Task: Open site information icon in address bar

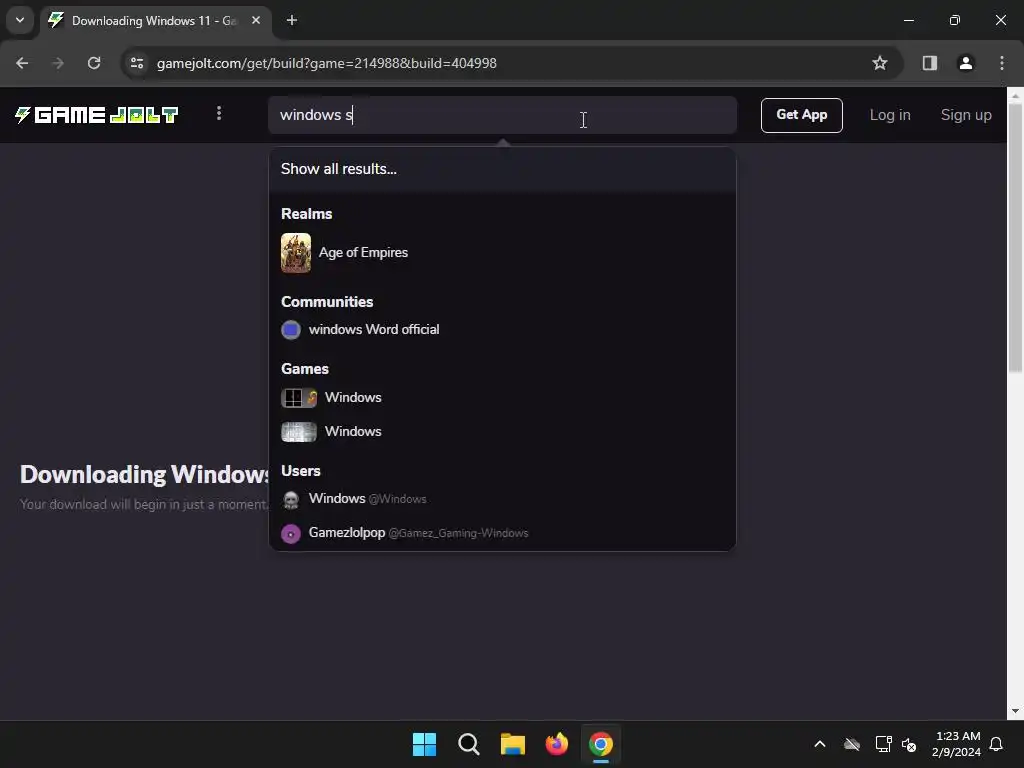Action: [137, 63]
